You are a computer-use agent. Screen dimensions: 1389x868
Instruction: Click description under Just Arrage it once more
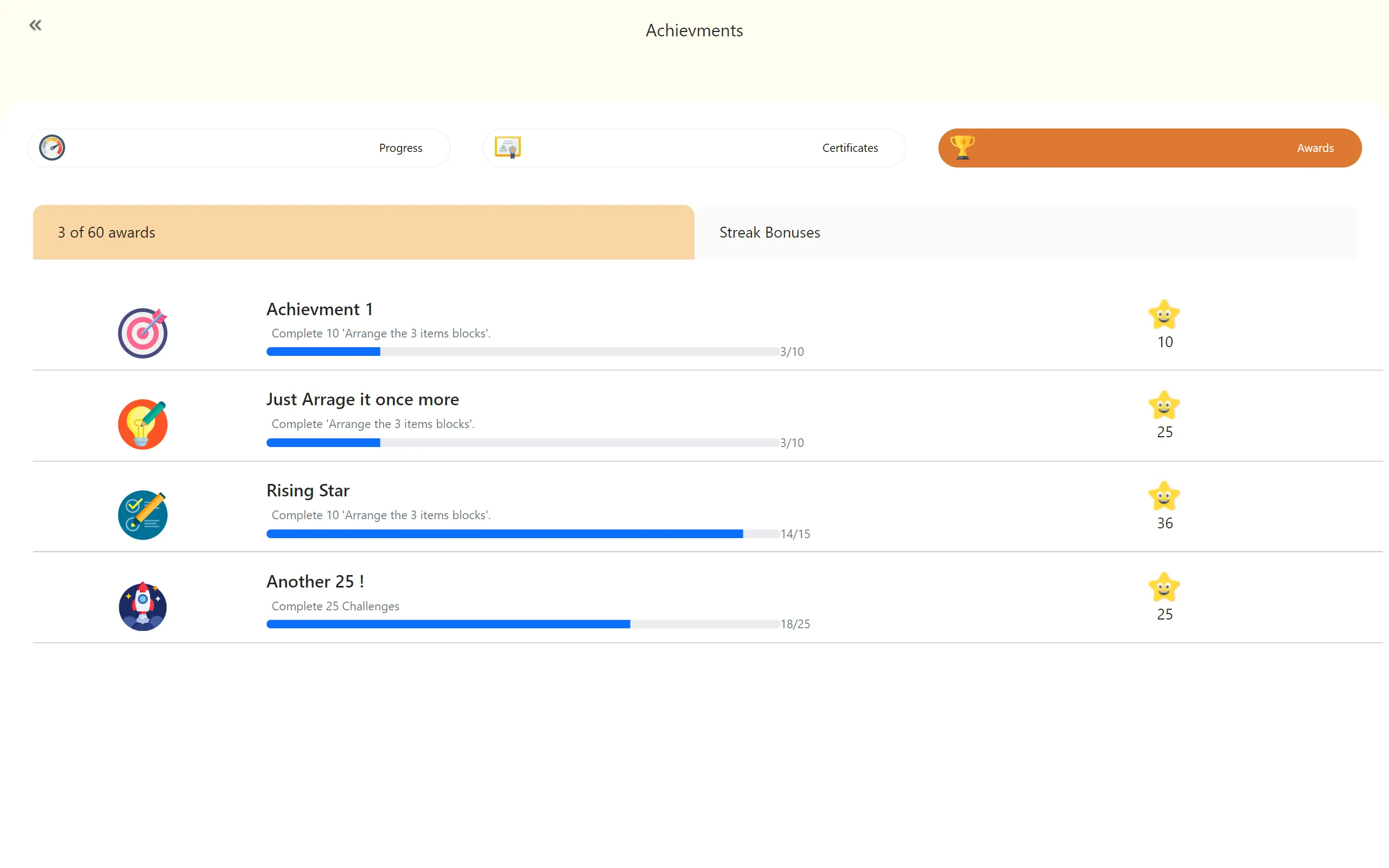(x=373, y=424)
